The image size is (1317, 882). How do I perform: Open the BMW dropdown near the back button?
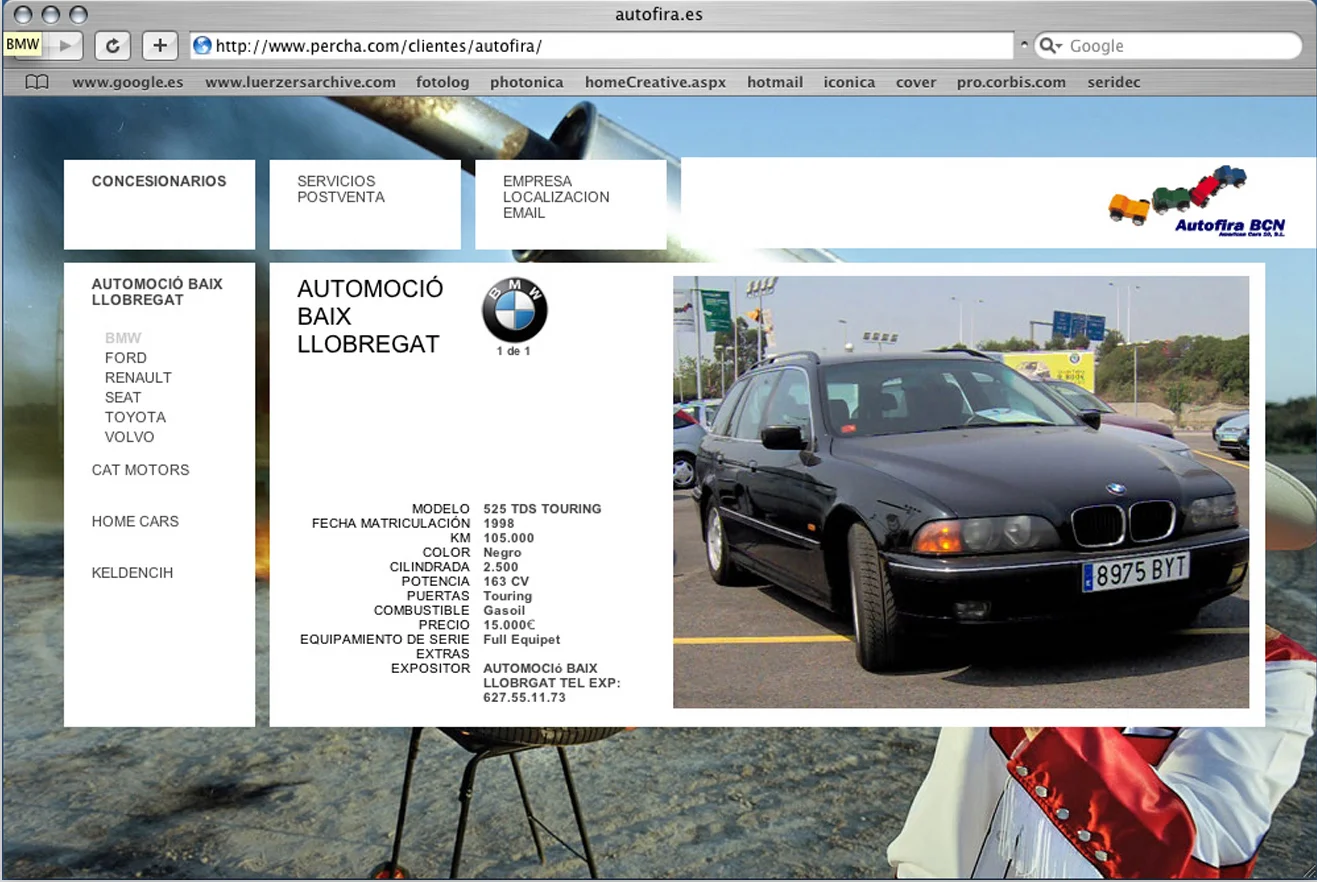(21, 43)
